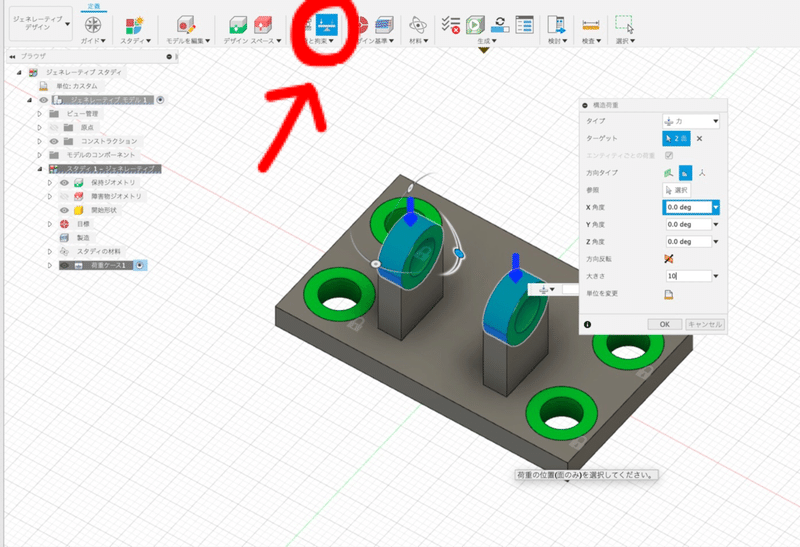Select the red Obstacle Geometry design space icon

263,24
